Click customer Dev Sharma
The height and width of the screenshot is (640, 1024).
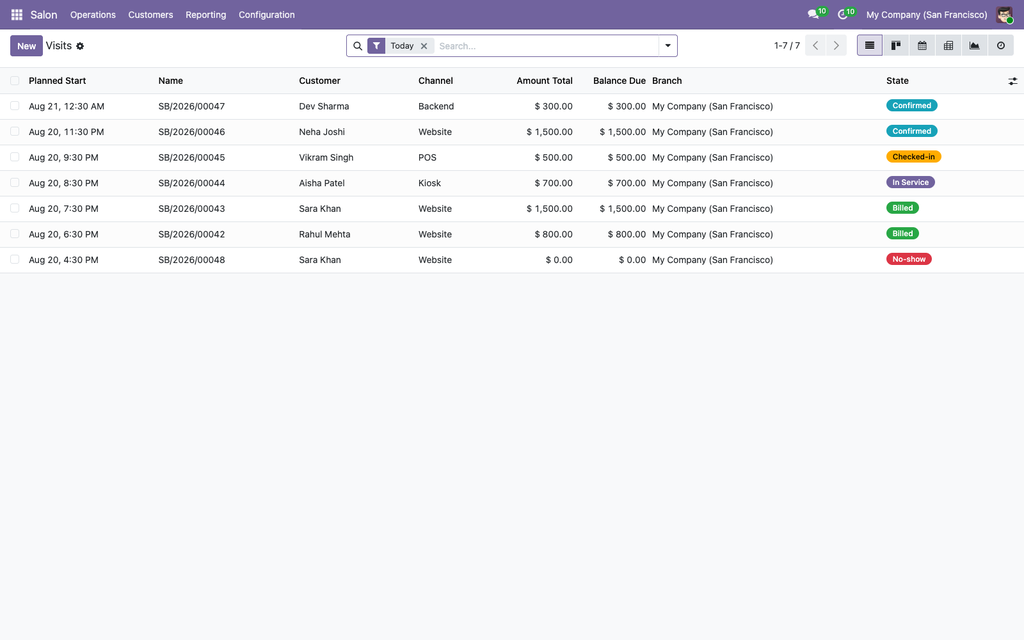click(324, 106)
